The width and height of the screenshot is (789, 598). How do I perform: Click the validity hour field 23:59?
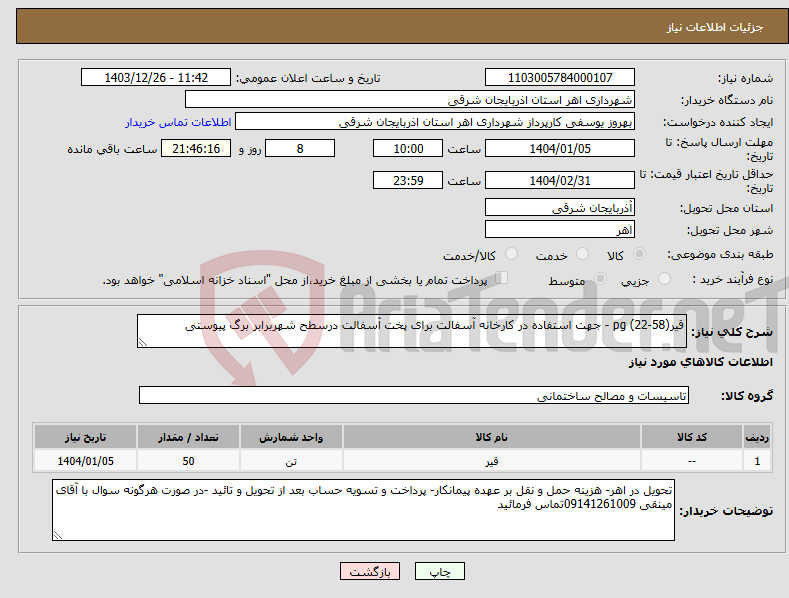408,180
